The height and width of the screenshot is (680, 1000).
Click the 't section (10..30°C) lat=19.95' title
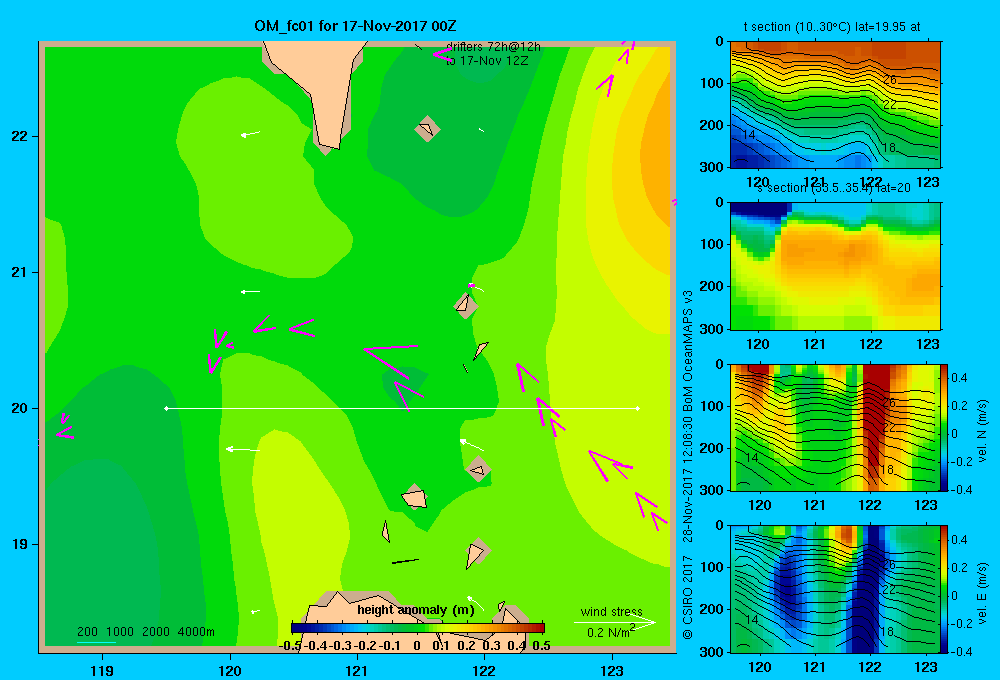click(832, 27)
